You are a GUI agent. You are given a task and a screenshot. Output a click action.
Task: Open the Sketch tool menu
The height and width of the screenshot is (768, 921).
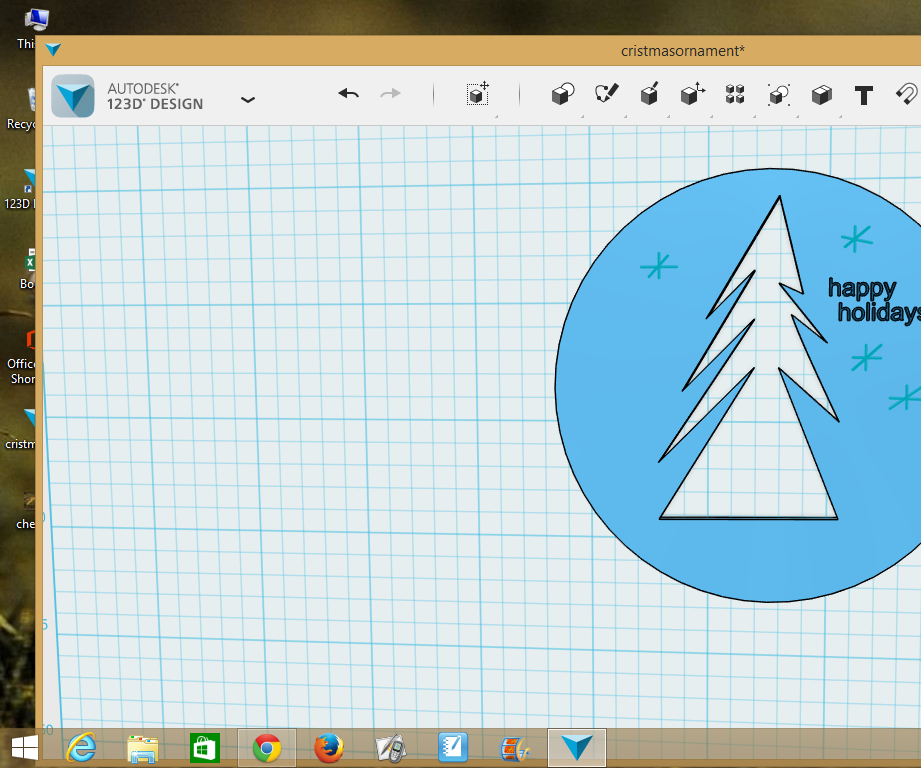click(606, 94)
